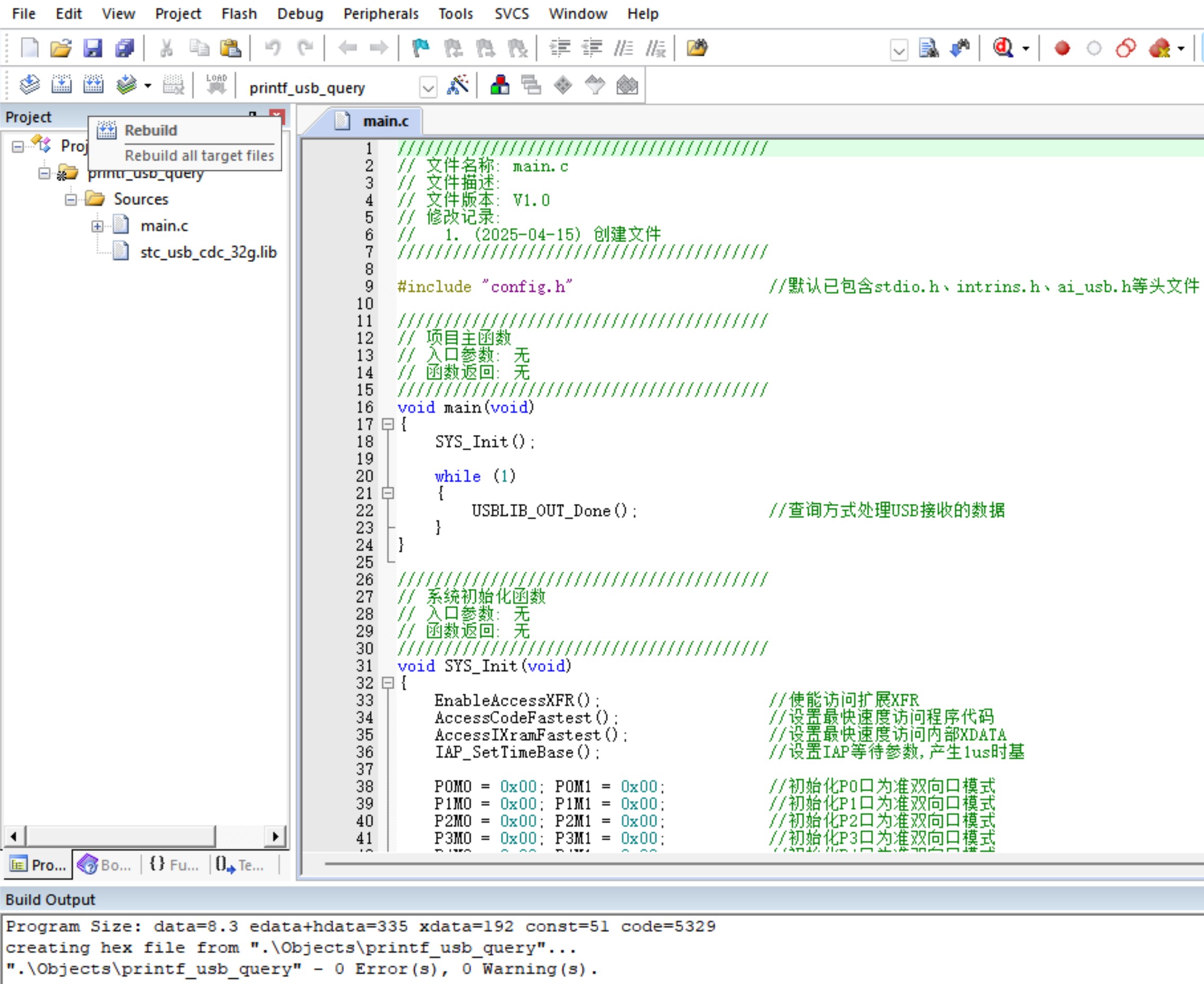Cut the selected text
Screen dimensions: 1204x984
point(166,48)
